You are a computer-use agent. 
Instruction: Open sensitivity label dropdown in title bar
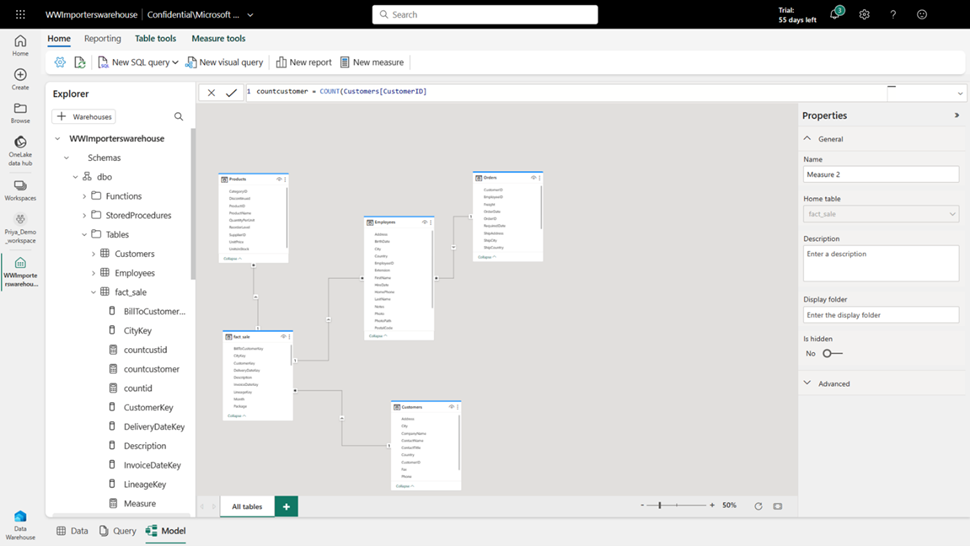click(250, 14)
